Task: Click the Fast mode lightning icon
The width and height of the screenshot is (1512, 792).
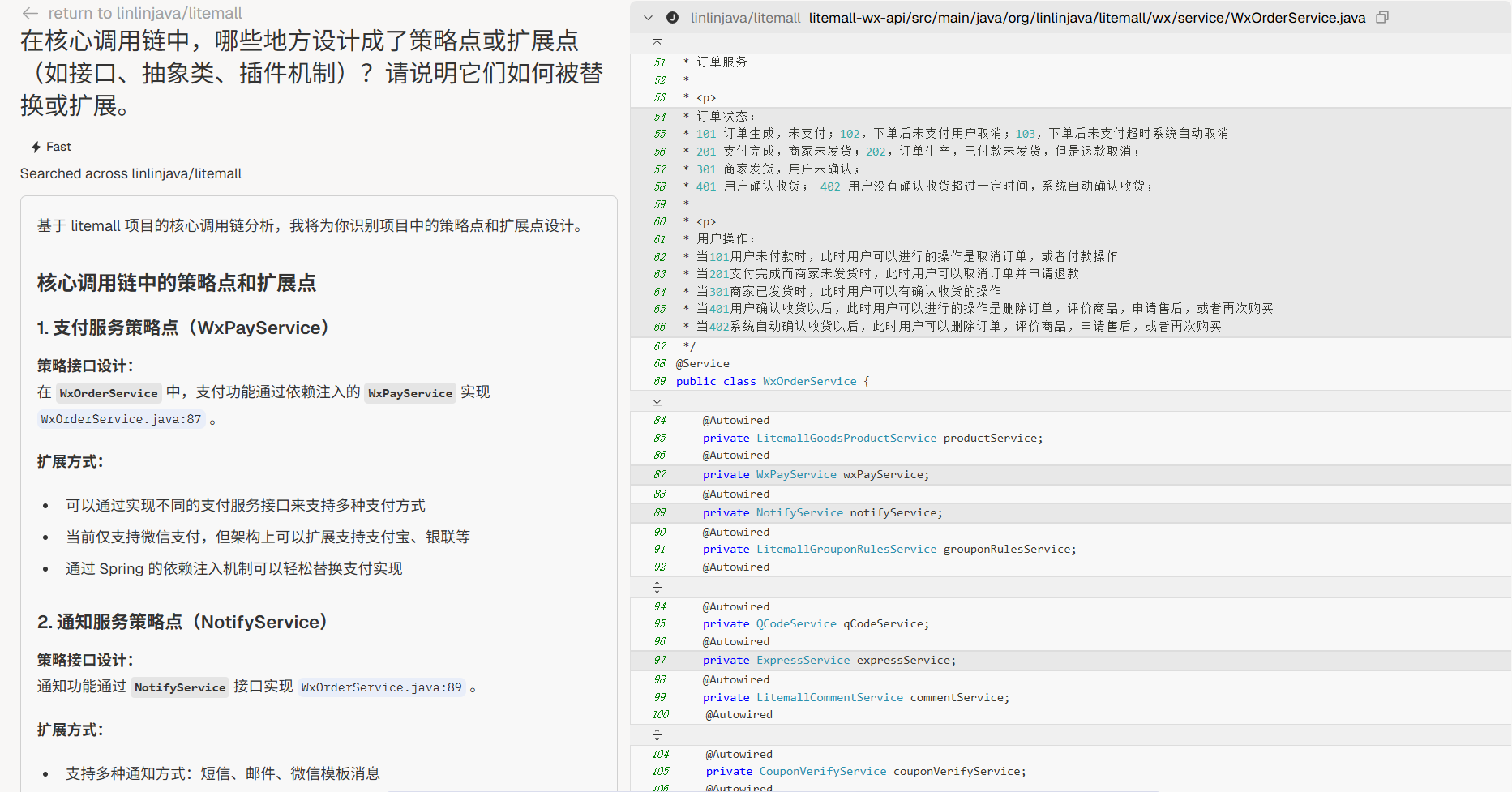Action: [36, 147]
